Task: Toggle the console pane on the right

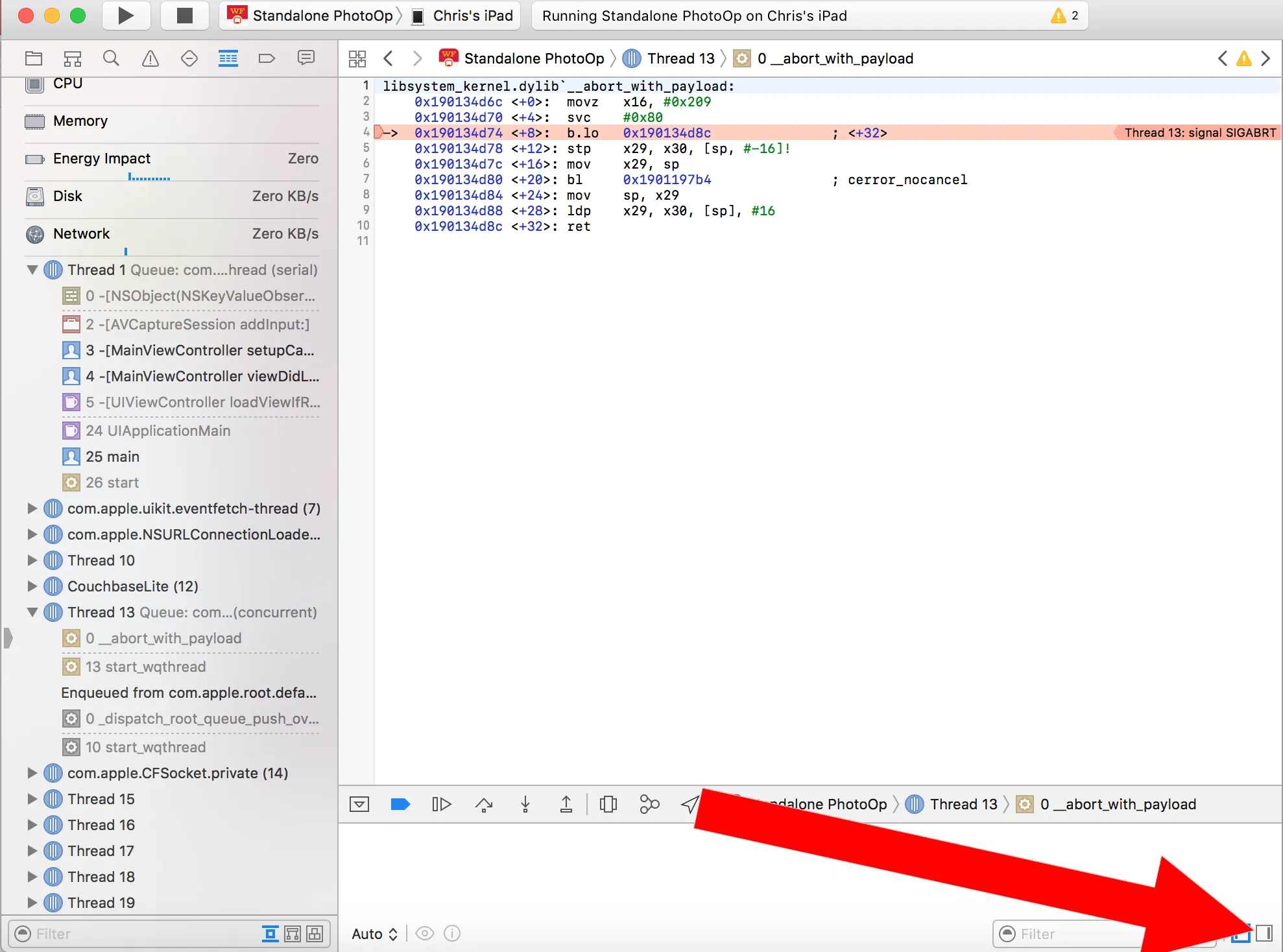Action: click(1264, 933)
